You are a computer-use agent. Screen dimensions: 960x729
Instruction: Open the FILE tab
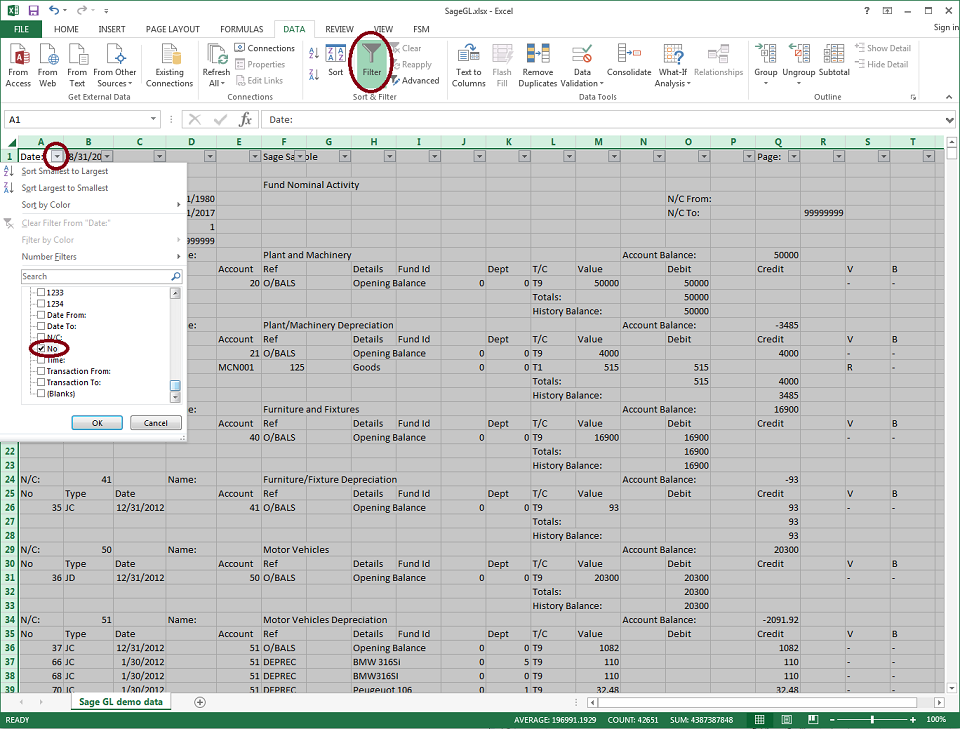(21, 29)
